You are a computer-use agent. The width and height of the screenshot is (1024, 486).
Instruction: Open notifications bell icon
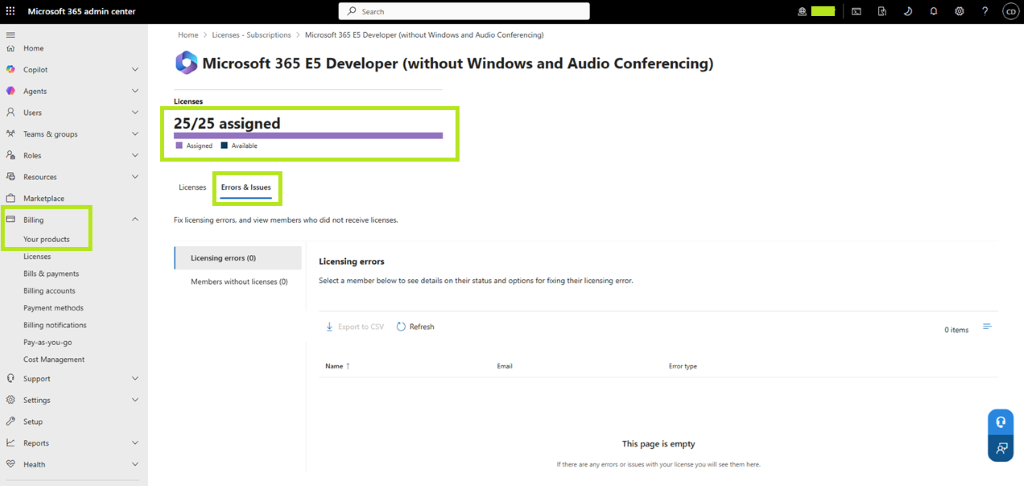pyautogui.click(x=933, y=11)
